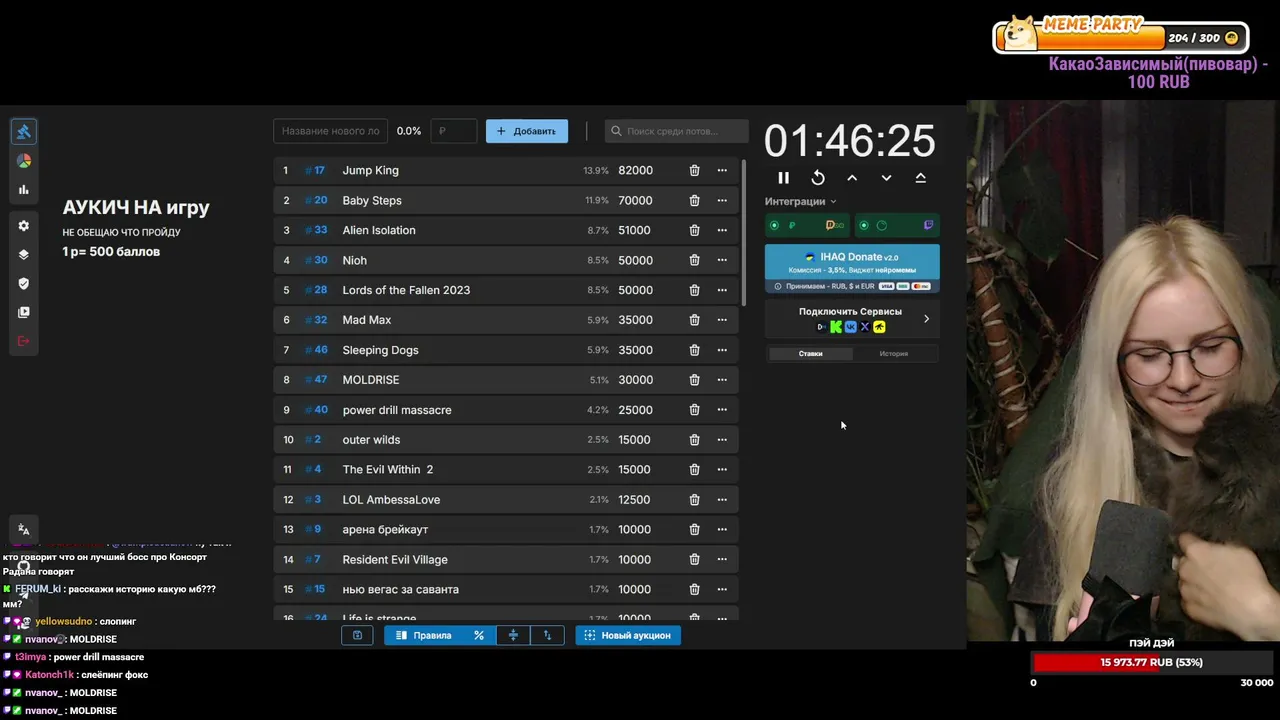Open more options for Alien Isolation
Viewport: 1280px width, 720px height.
pos(722,230)
